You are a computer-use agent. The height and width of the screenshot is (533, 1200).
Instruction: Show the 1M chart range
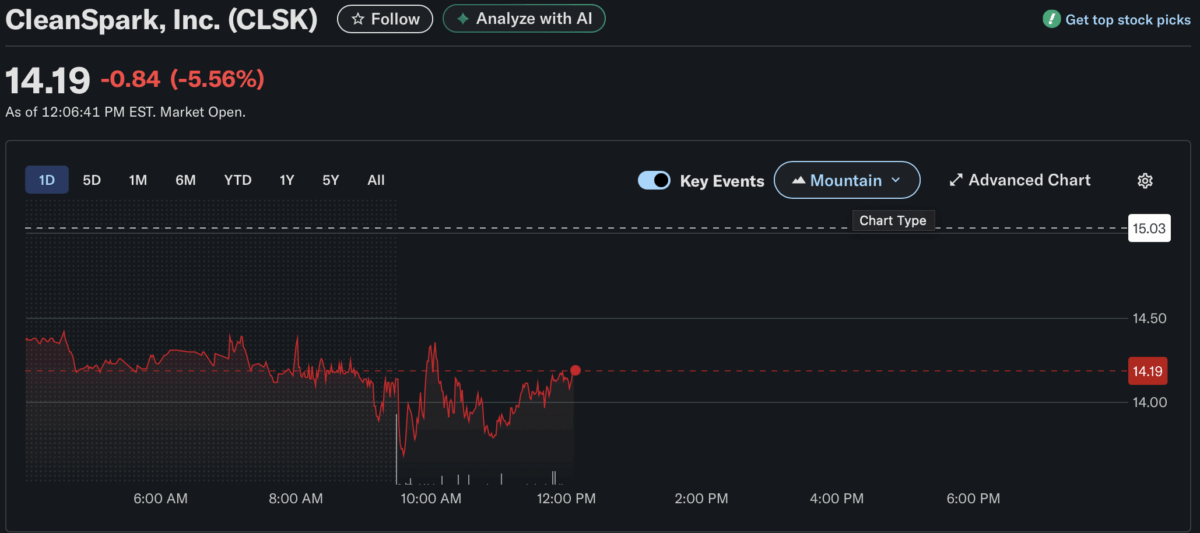click(138, 180)
